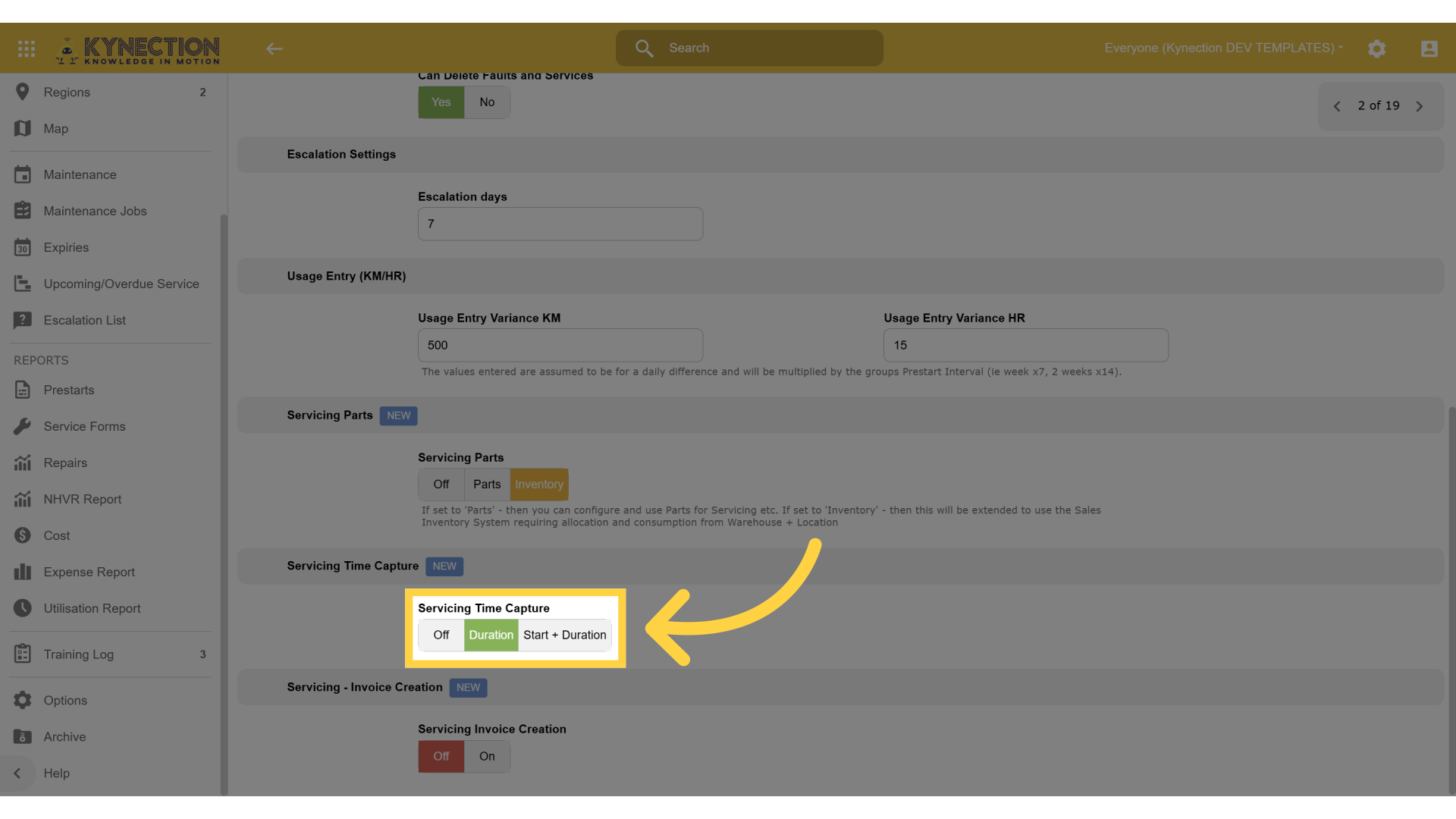Open Maintenance Jobs menu item

(x=95, y=211)
